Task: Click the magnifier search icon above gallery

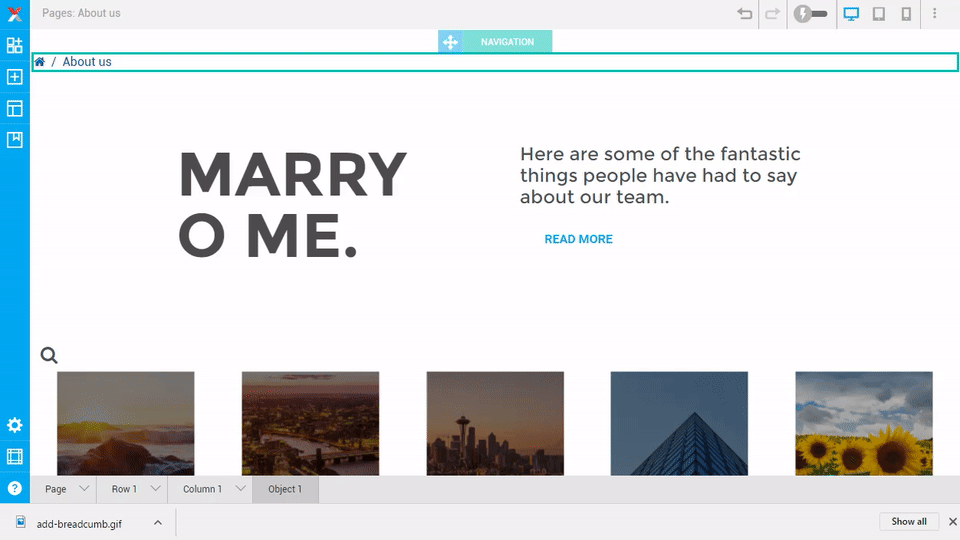Action: tap(49, 355)
